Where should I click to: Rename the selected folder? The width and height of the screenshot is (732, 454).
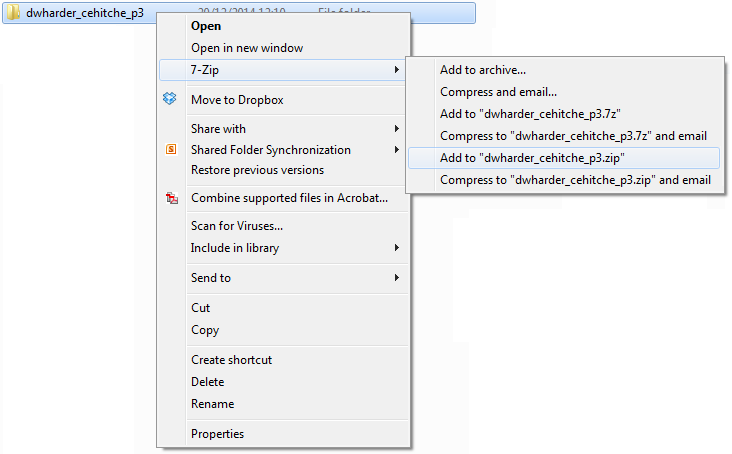pyautogui.click(x=212, y=404)
